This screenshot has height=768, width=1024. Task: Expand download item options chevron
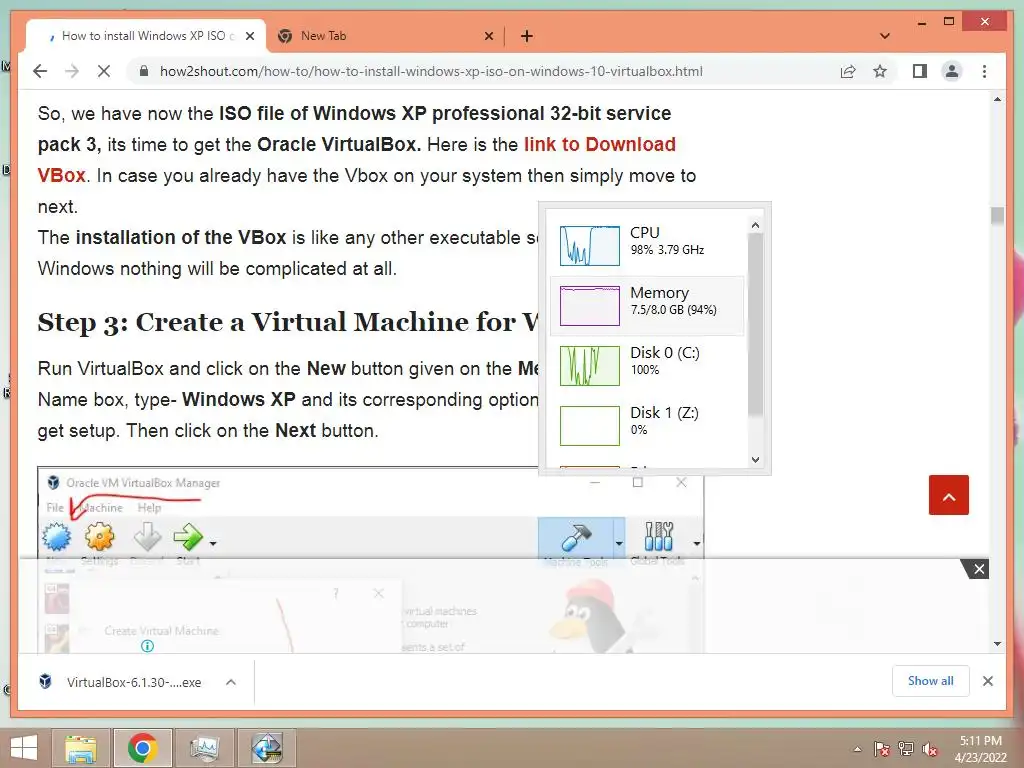(231, 682)
